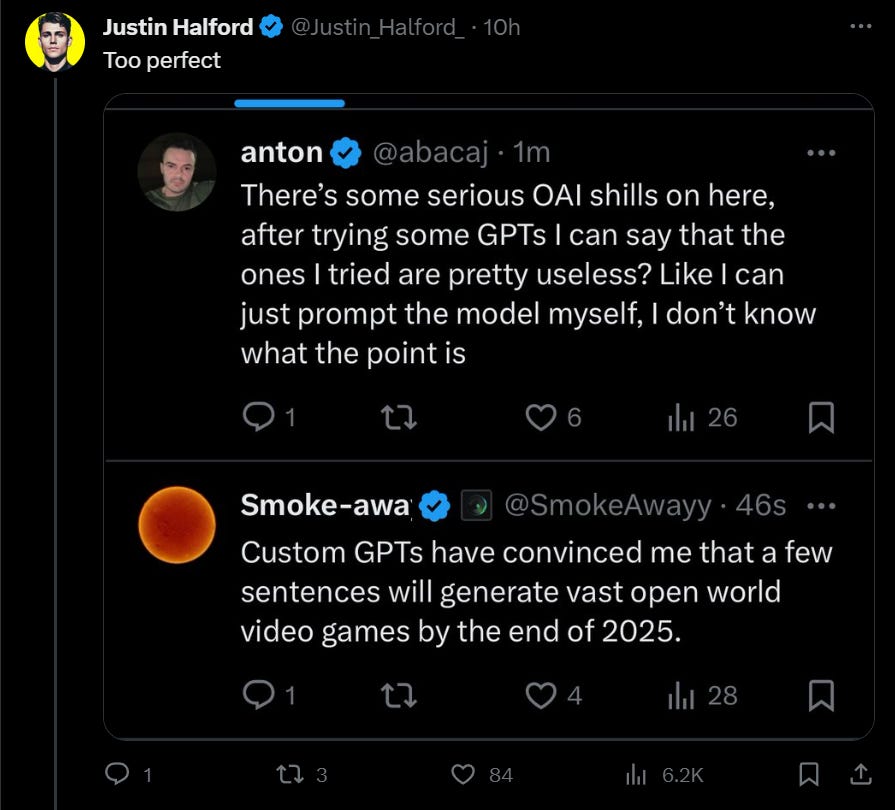Open @abacaj profile handle
The height and width of the screenshot is (810, 895).
430,152
